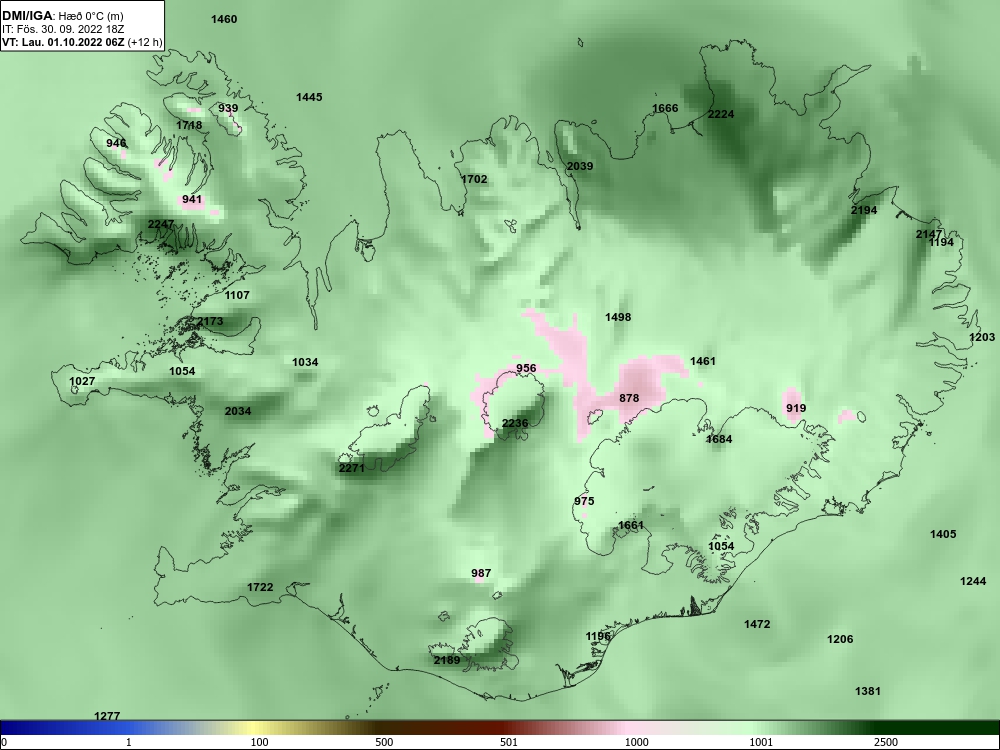This screenshot has height=750, width=1000.
Task: Click the value 1034 on the map
Action: click(x=305, y=362)
